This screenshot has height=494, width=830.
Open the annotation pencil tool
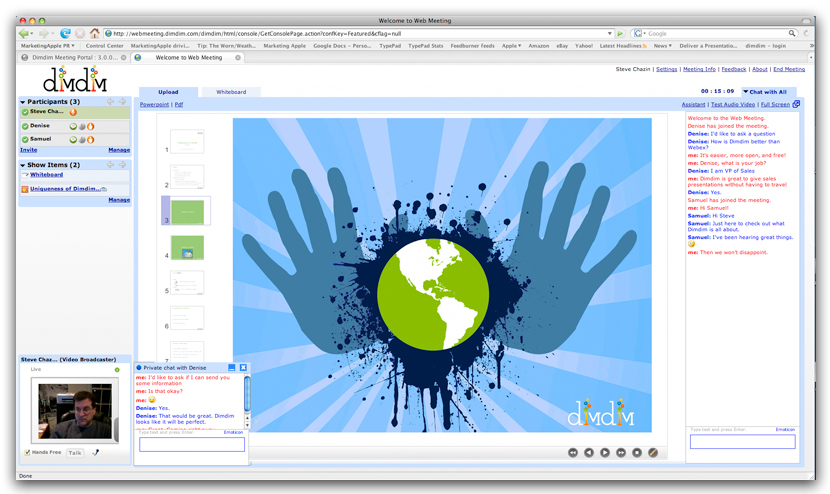click(653, 453)
